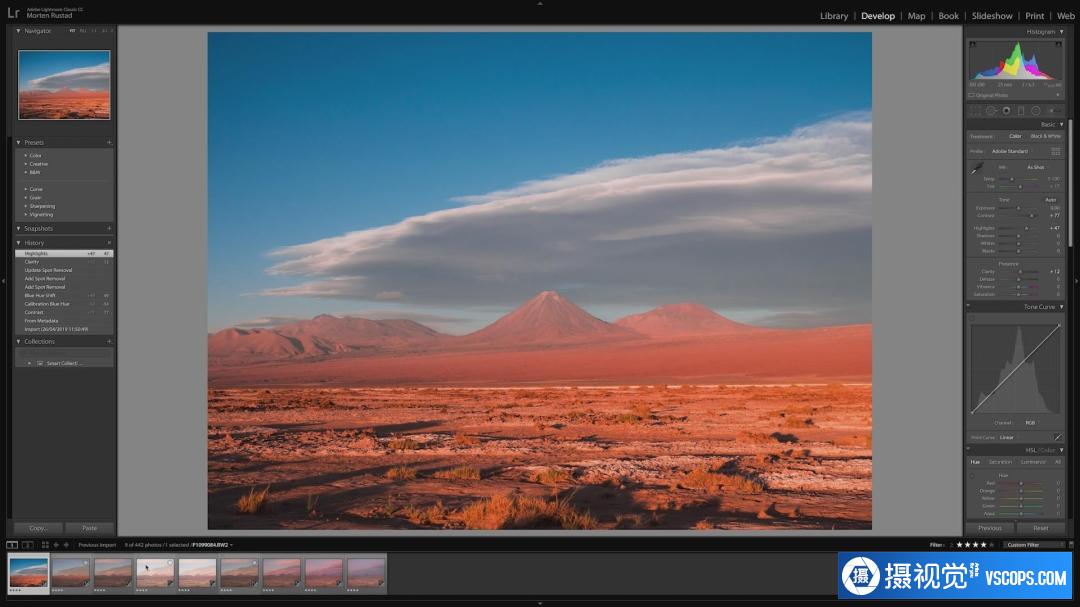Screen dimensions: 1080x607
Task: Open the Adobe Standard profile dropdown
Action: point(1010,152)
